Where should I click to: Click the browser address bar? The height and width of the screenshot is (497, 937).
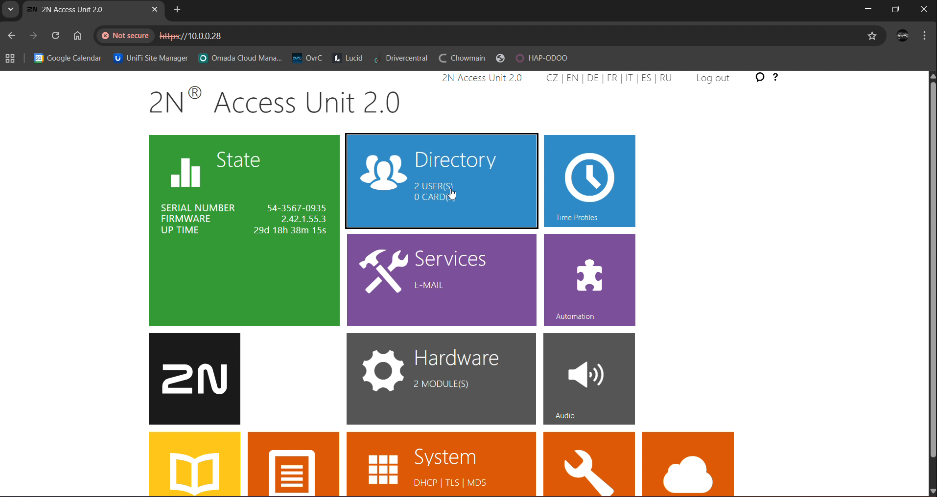[x=500, y=35]
